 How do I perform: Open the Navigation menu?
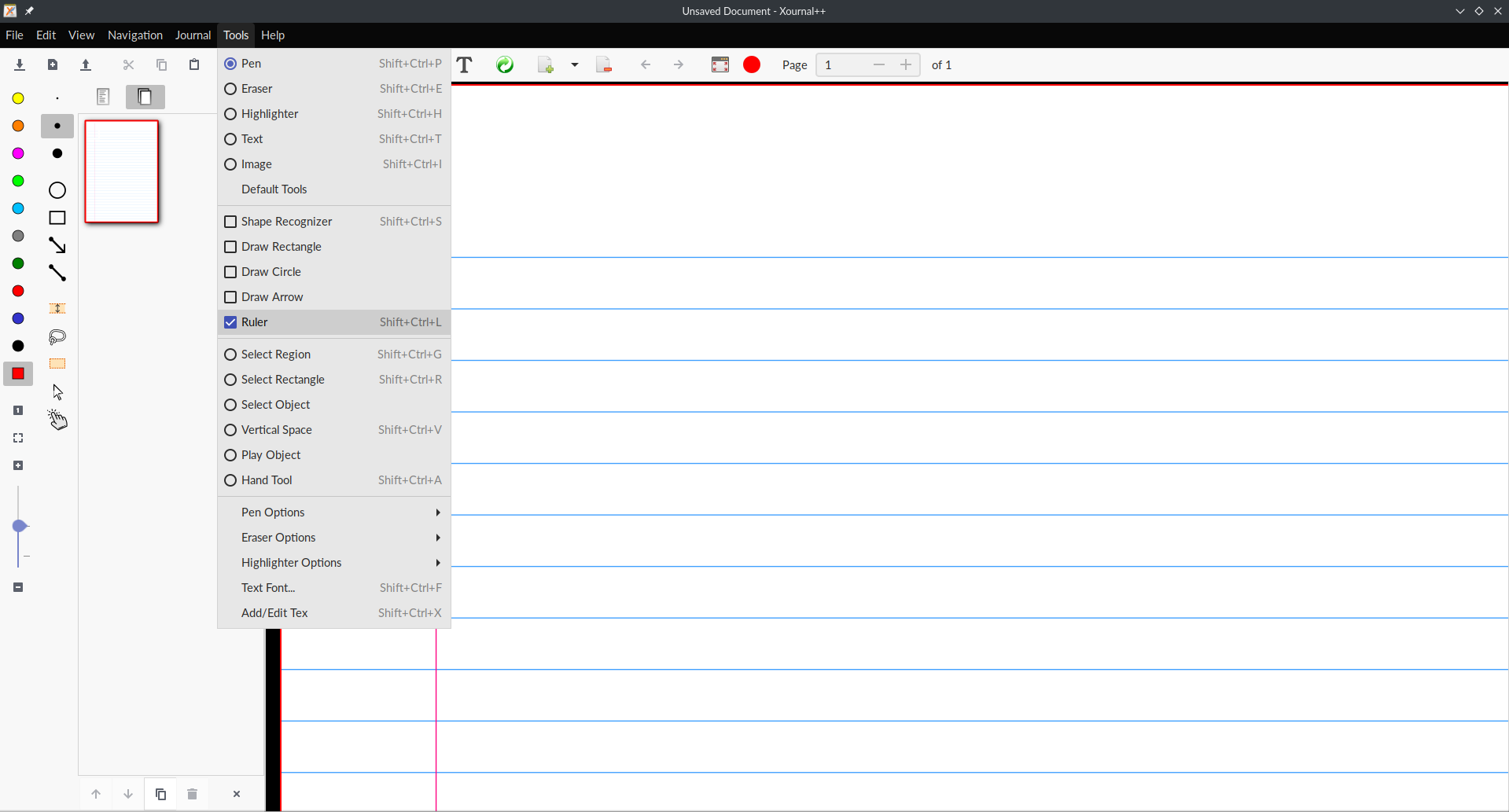click(134, 35)
